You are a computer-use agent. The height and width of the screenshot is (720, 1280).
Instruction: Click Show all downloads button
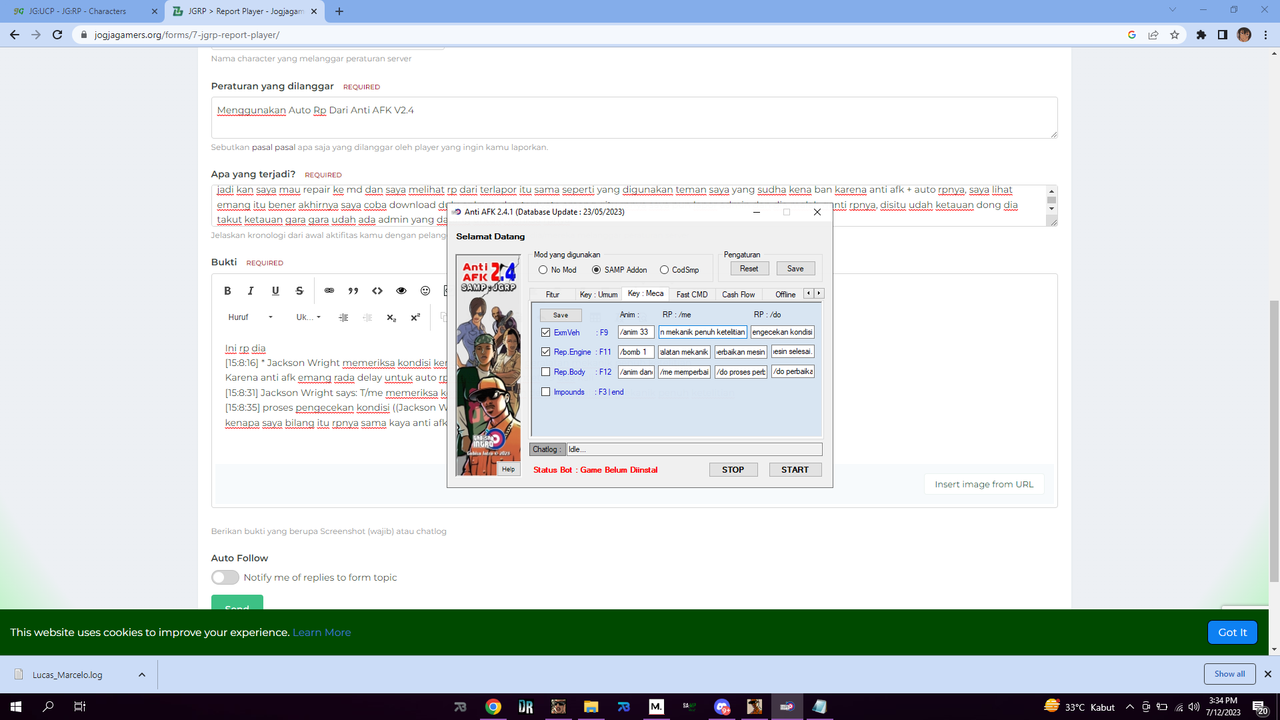point(1230,674)
